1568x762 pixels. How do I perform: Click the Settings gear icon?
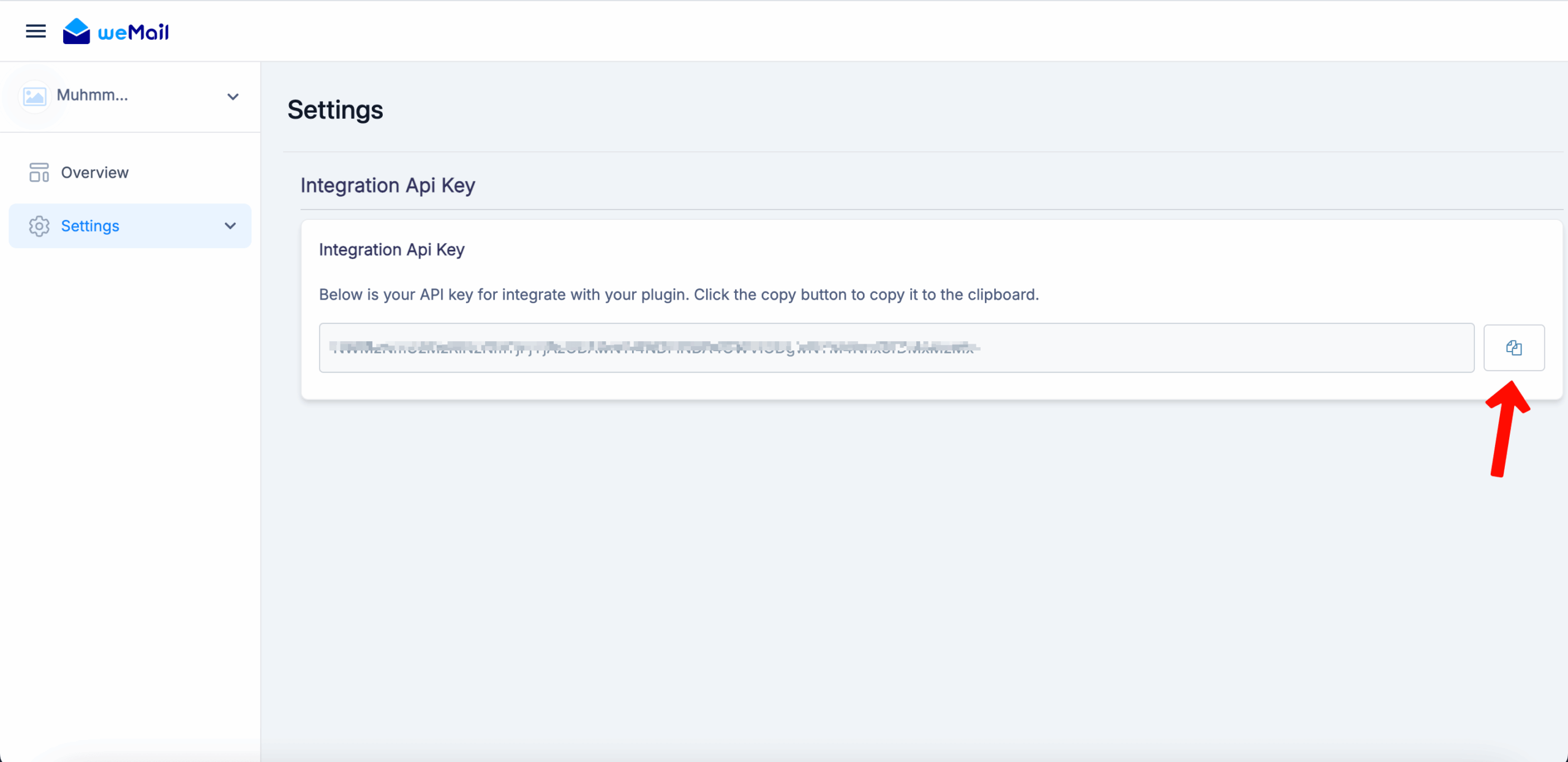click(39, 226)
